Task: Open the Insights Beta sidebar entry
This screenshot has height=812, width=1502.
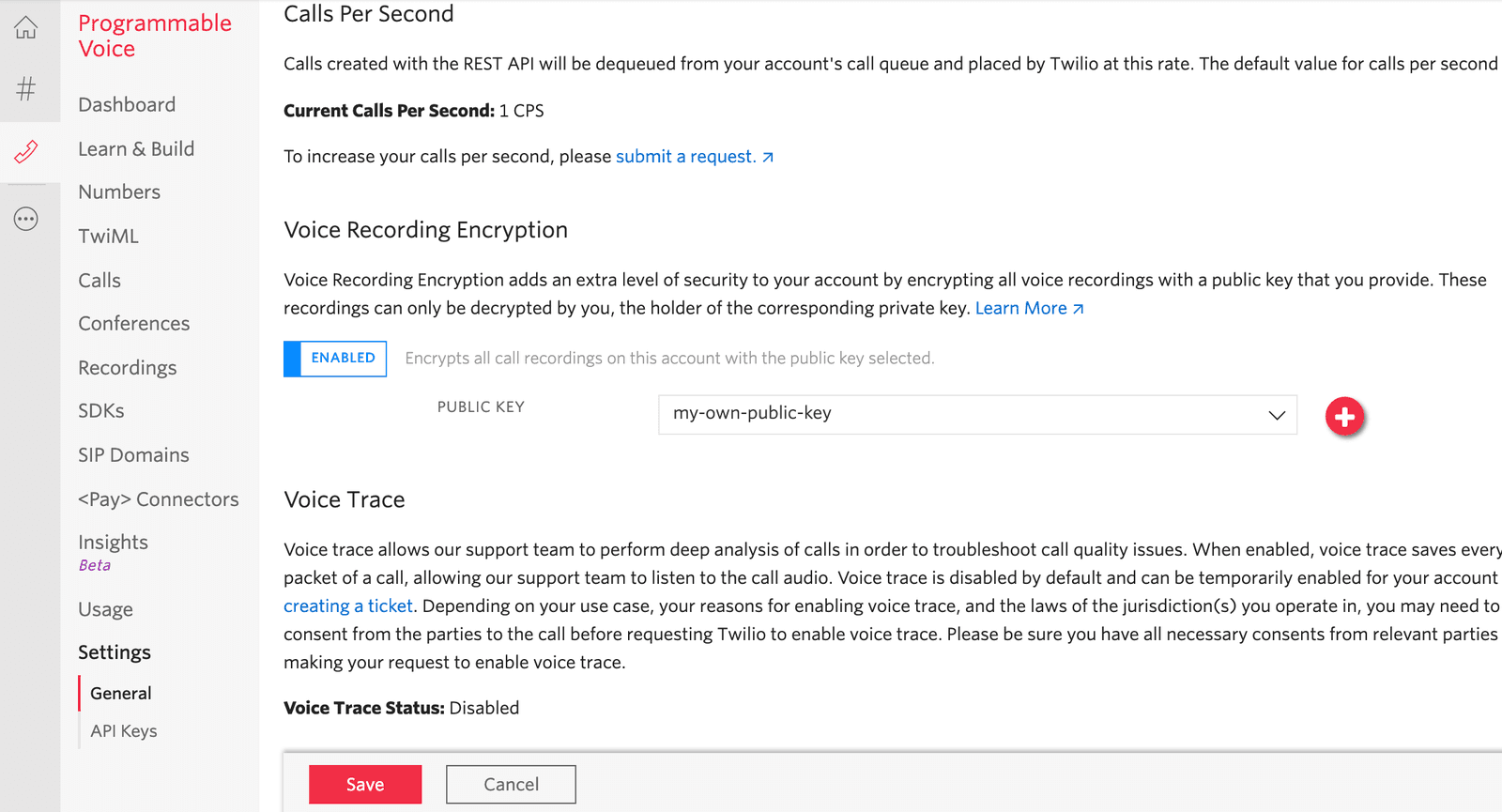Action: (x=113, y=542)
